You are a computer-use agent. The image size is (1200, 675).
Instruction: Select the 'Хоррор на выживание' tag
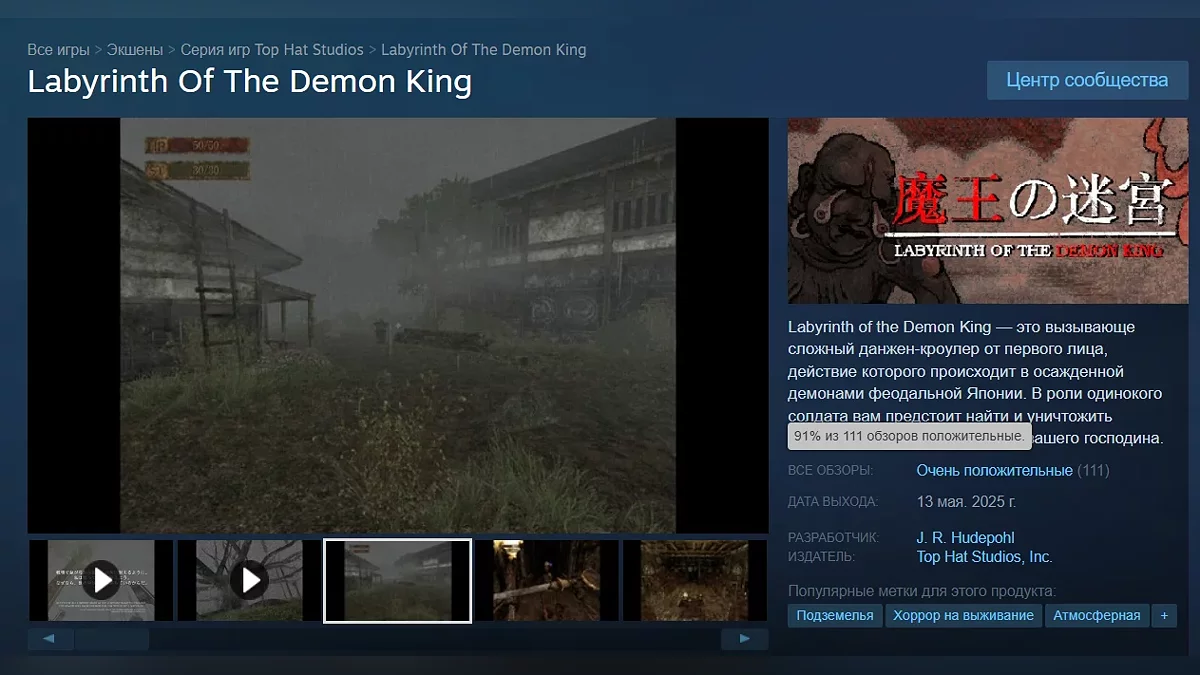pyautogui.click(x=963, y=616)
